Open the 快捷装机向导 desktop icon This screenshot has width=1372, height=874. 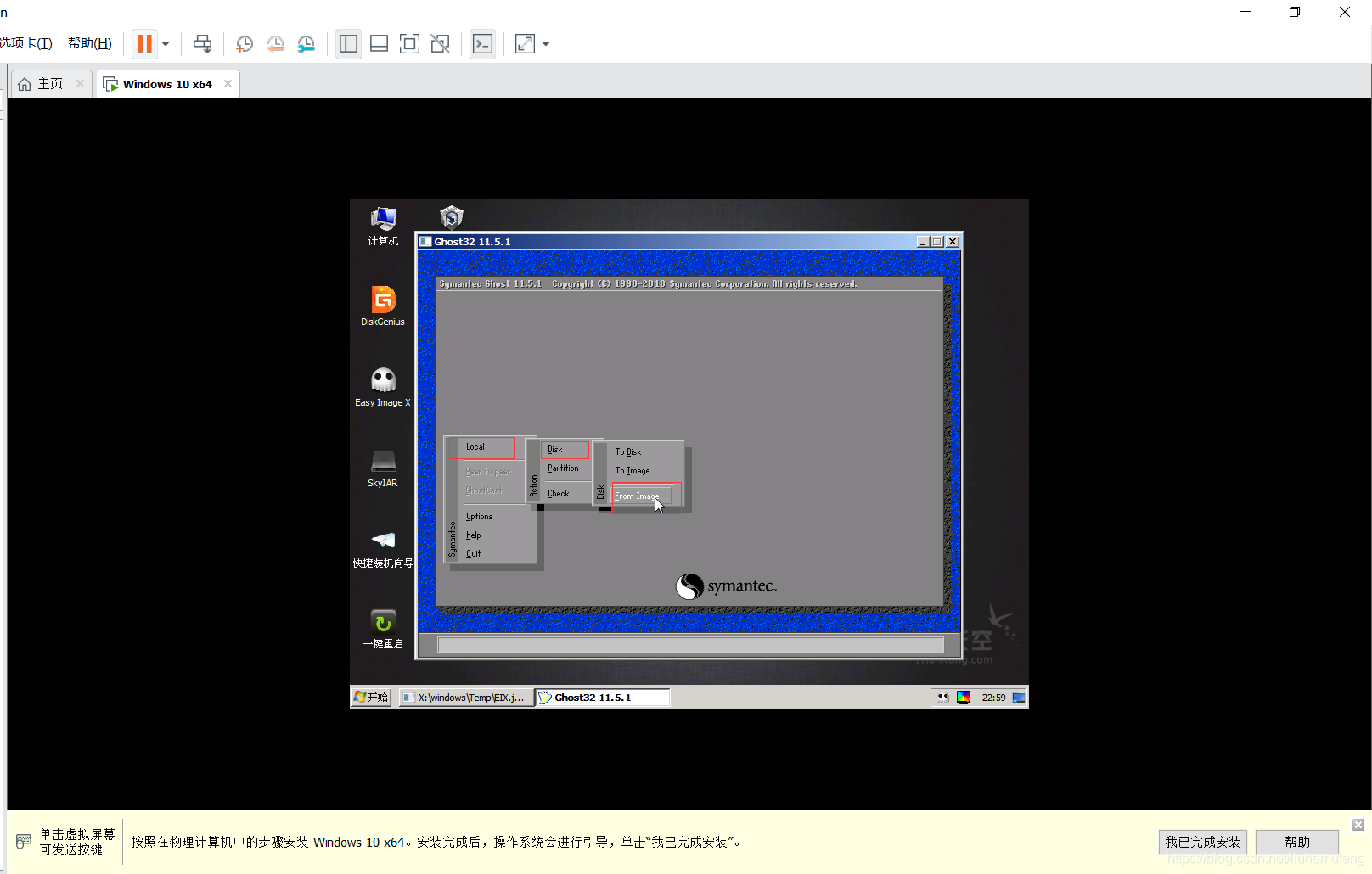(383, 549)
